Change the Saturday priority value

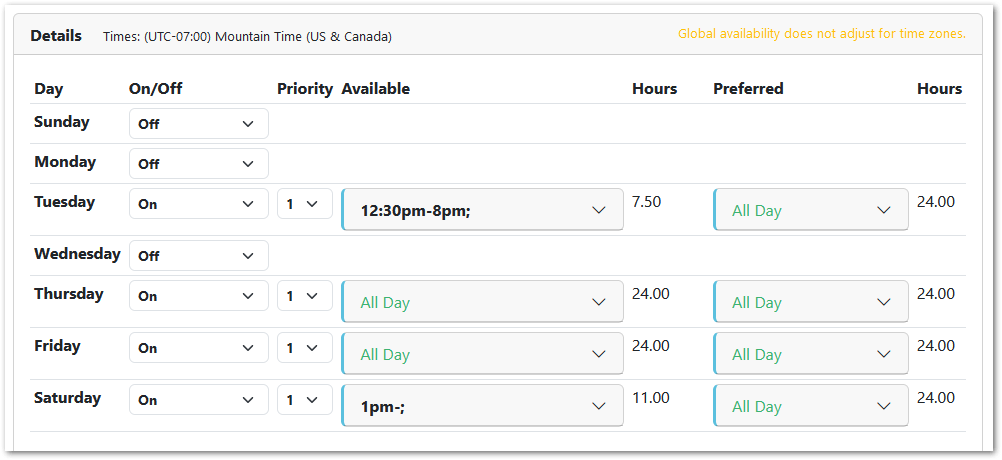coord(304,400)
